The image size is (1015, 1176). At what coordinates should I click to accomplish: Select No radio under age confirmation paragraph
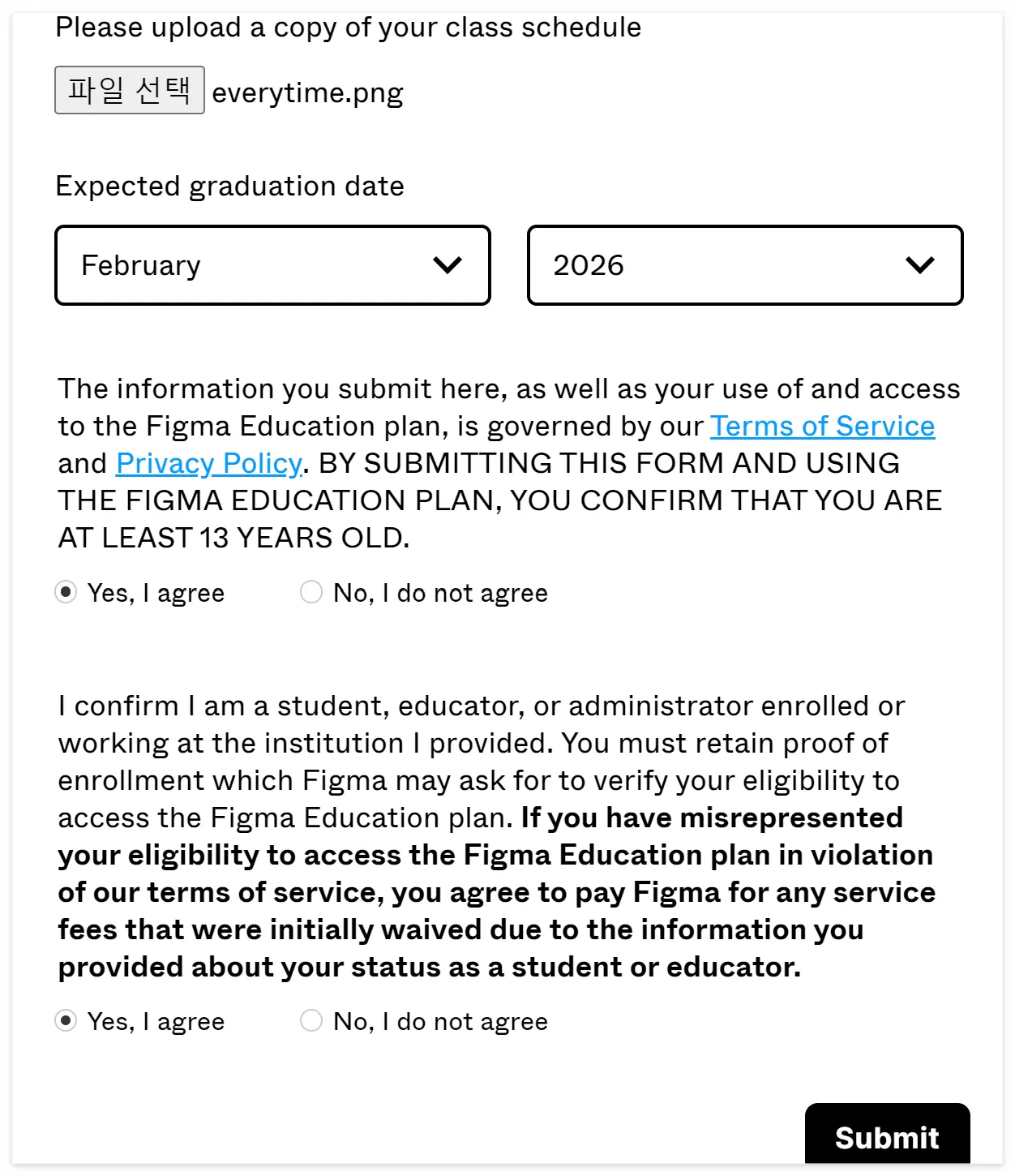(311, 592)
